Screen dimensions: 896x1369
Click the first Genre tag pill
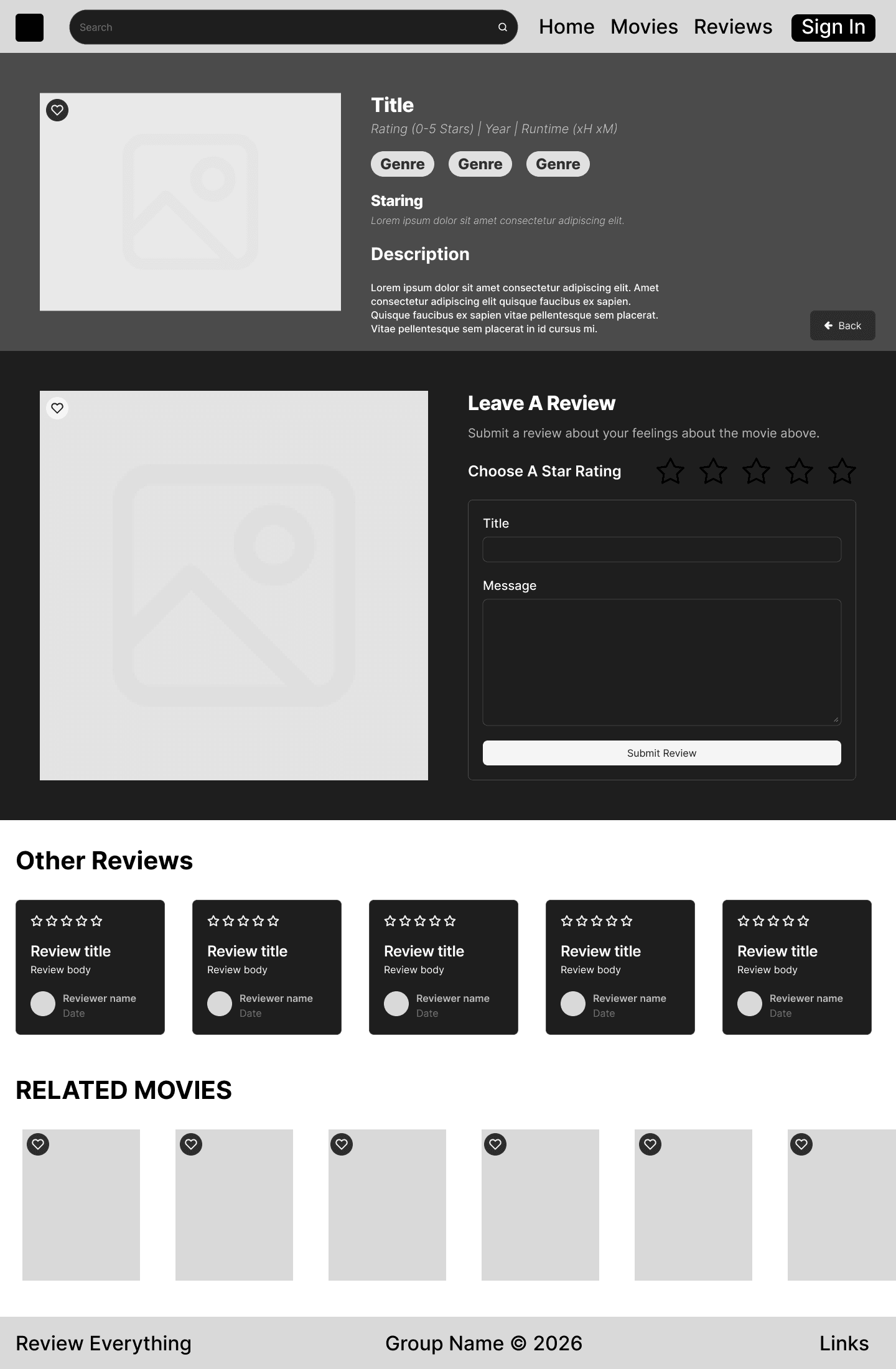click(403, 164)
